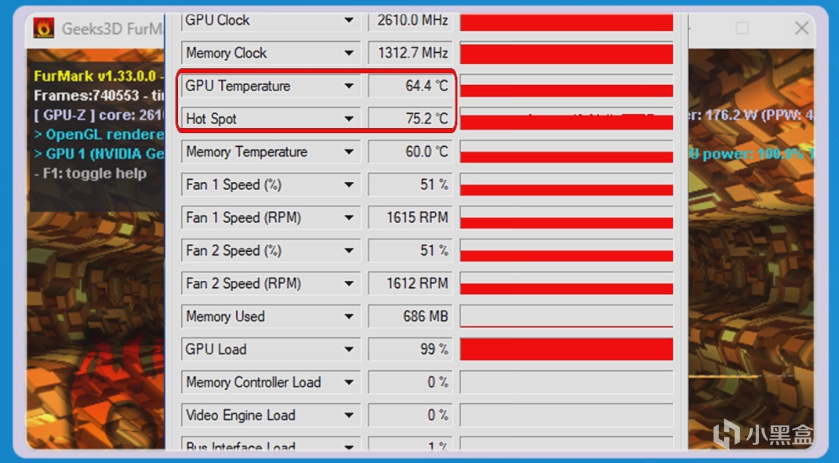Image resolution: width=839 pixels, height=463 pixels.
Task: Click the F1: toggle help text
Action: coord(90,173)
